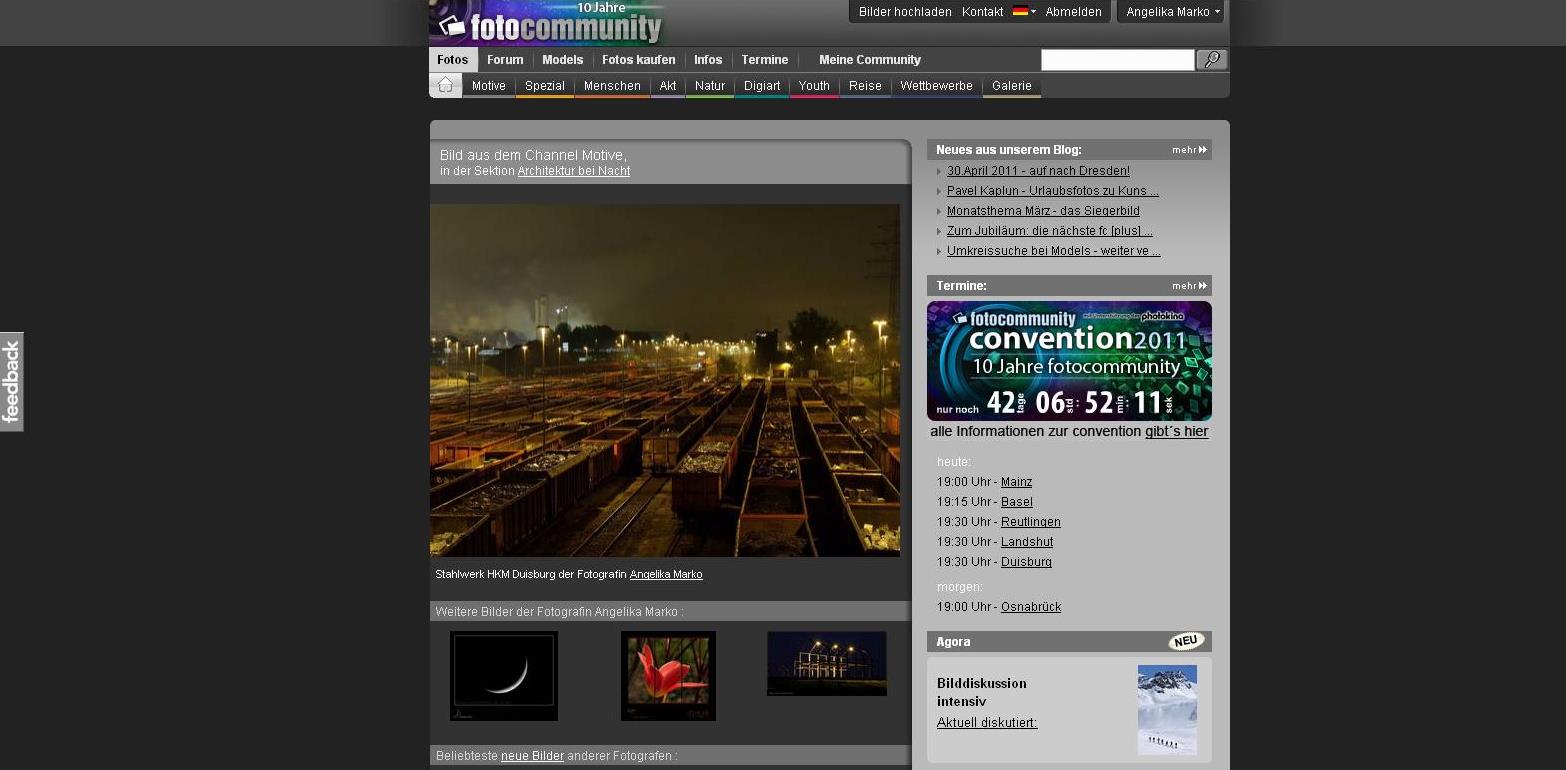Open the Duisburg meeting link

(1026, 562)
